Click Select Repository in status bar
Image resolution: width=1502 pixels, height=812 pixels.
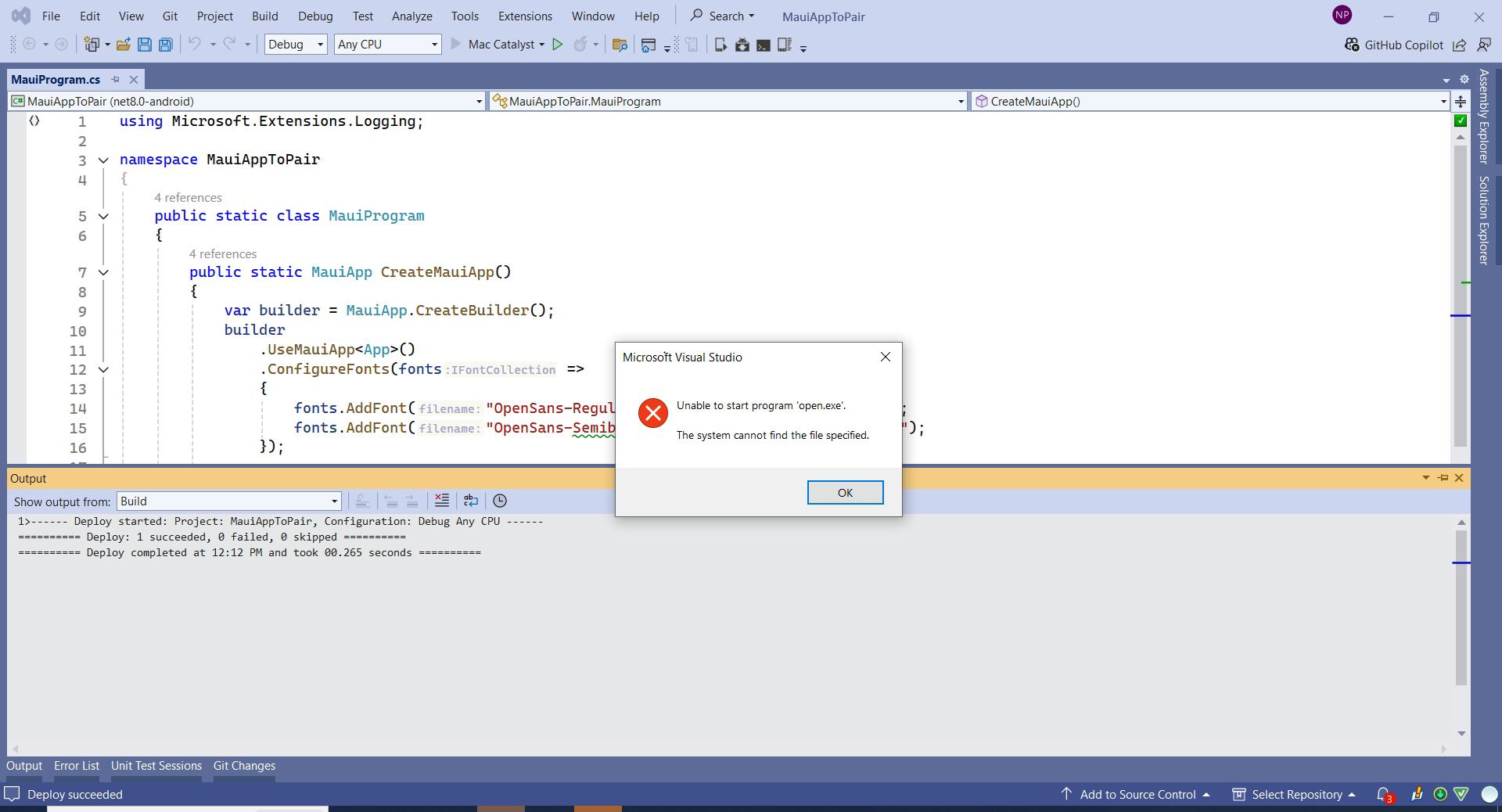click(x=1294, y=794)
